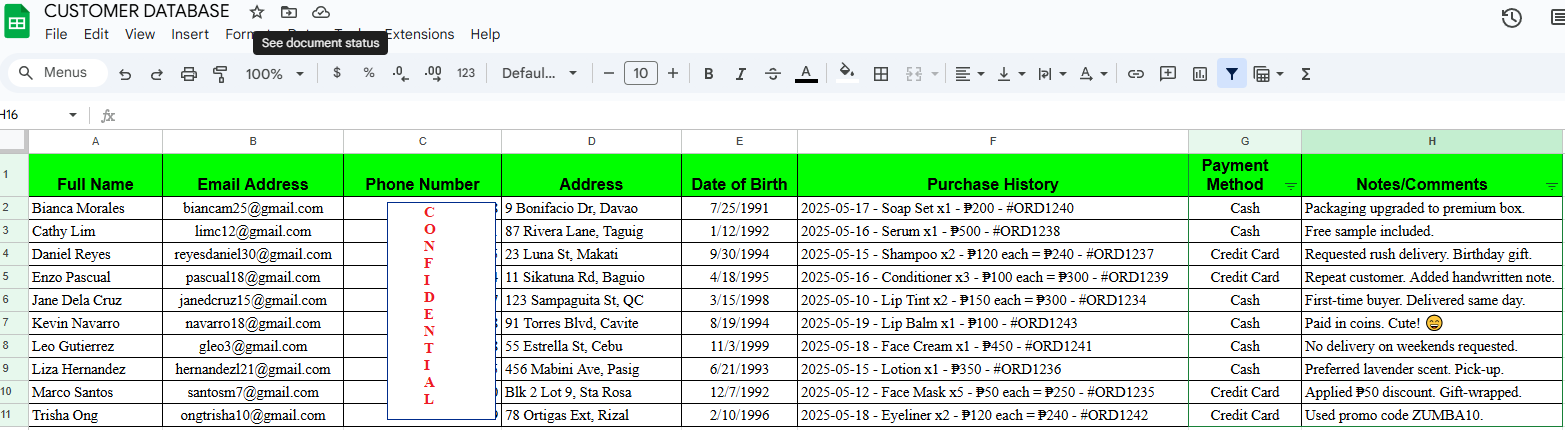Open text wrapping dropdown
Image resolution: width=1565 pixels, height=430 pixels.
coord(1051,74)
